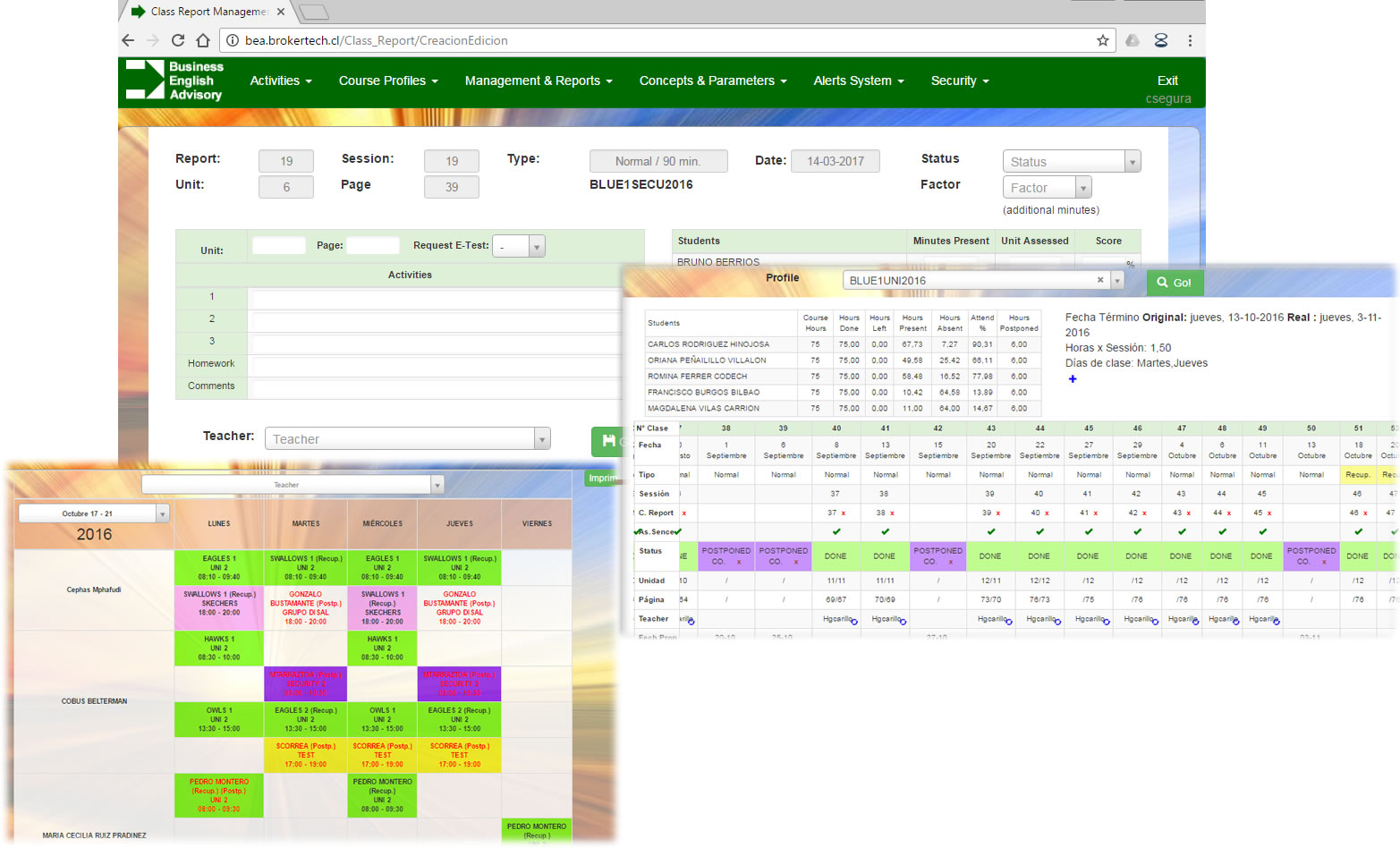Click the purple MTARRAZTOA Security 2 cell on Martes

[306, 683]
